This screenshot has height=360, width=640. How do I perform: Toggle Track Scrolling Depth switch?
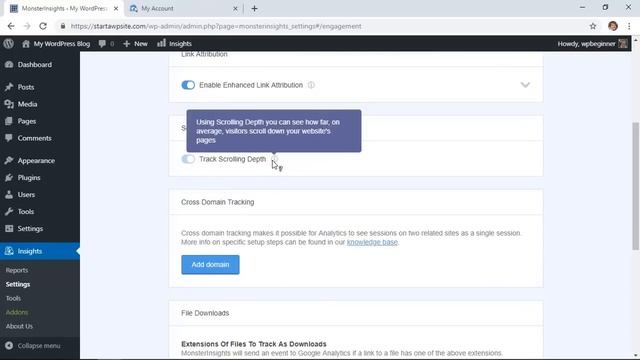[188, 159]
